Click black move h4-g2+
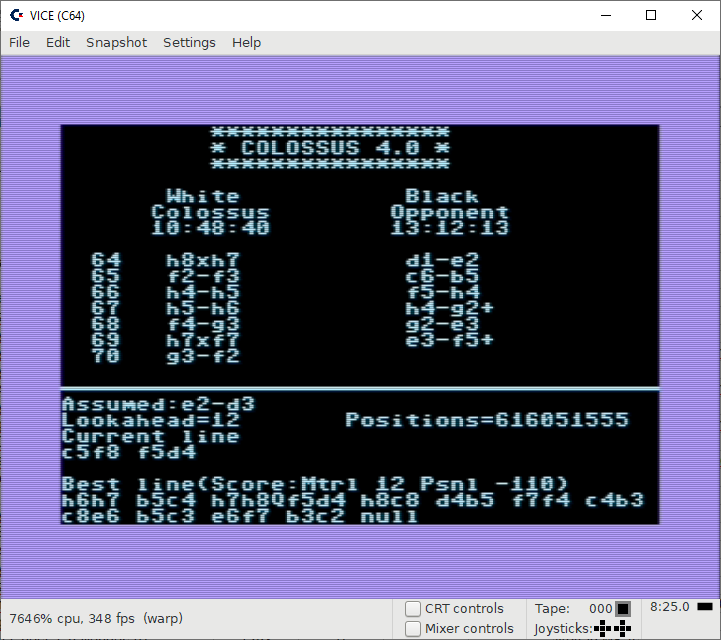The height and width of the screenshot is (640, 721). 449,308
